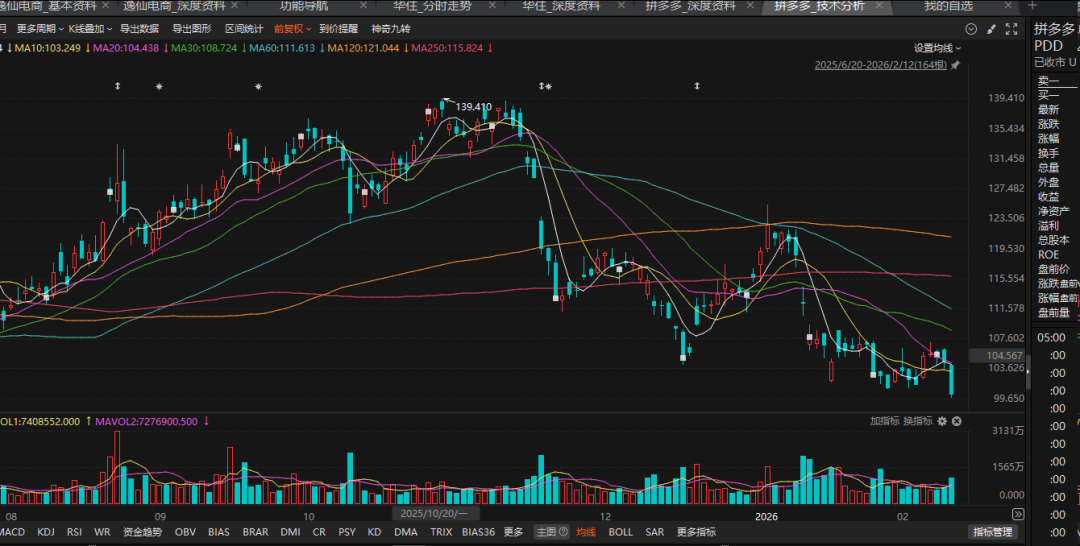This screenshot has width=1080, height=546.
Task: Toggle the 均线 main chart overlay
Action: pyautogui.click(x=586, y=532)
